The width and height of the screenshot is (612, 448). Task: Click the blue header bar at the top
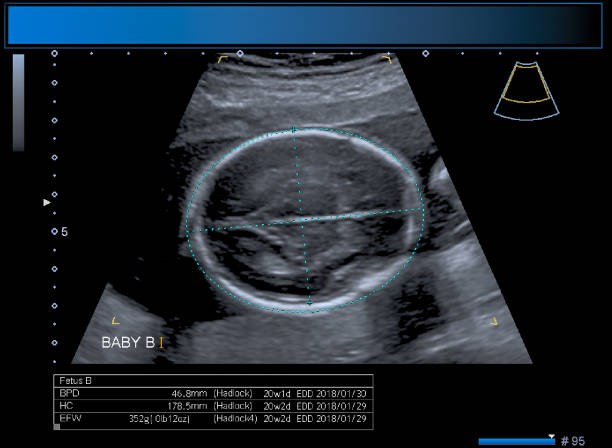pyautogui.click(x=305, y=25)
